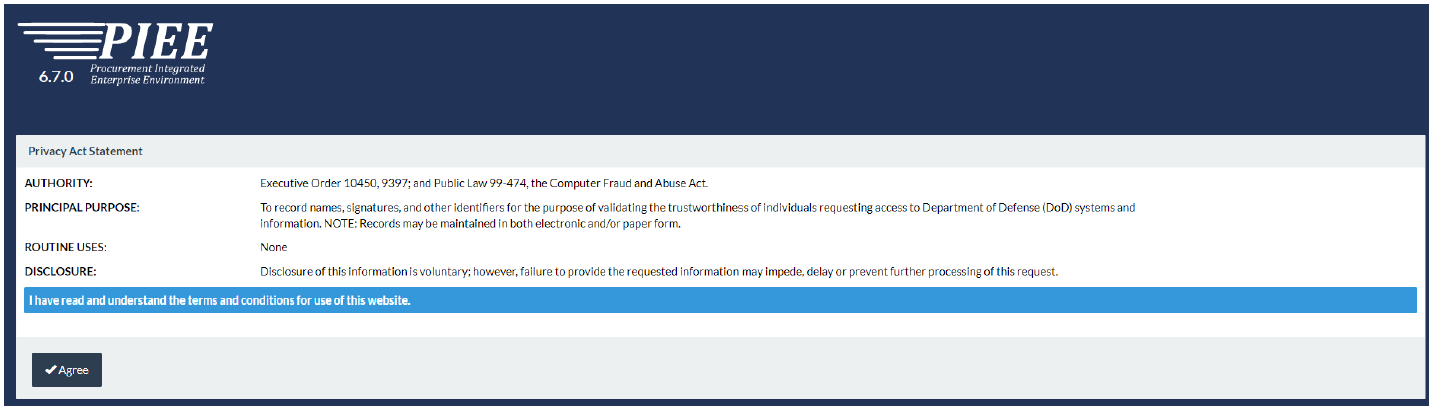Click the blue terms and conditions banner
Viewport: 1431px width, 411px height.
click(x=720, y=300)
